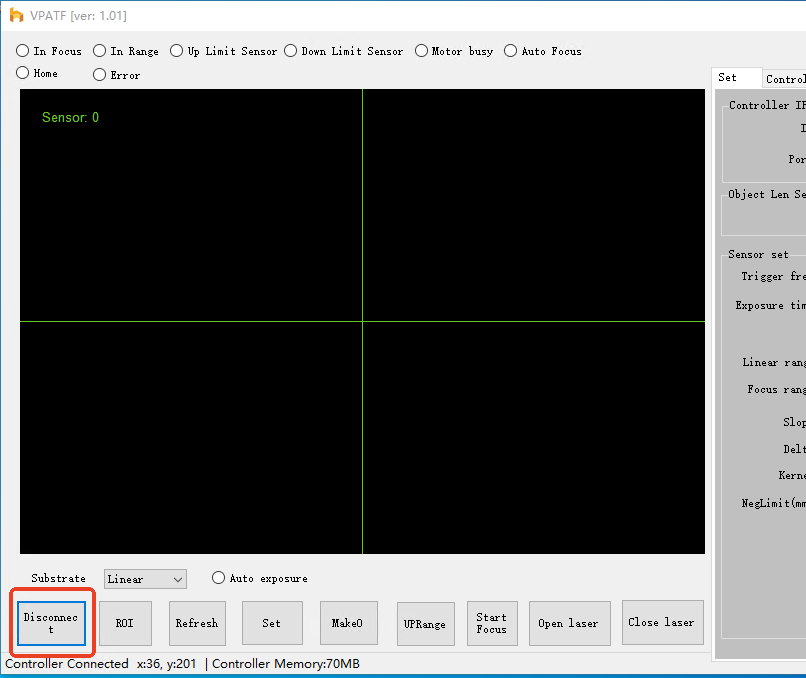Image resolution: width=806 pixels, height=678 pixels.
Task: Toggle the Down Limit Sensor indicator
Action: point(291,51)
